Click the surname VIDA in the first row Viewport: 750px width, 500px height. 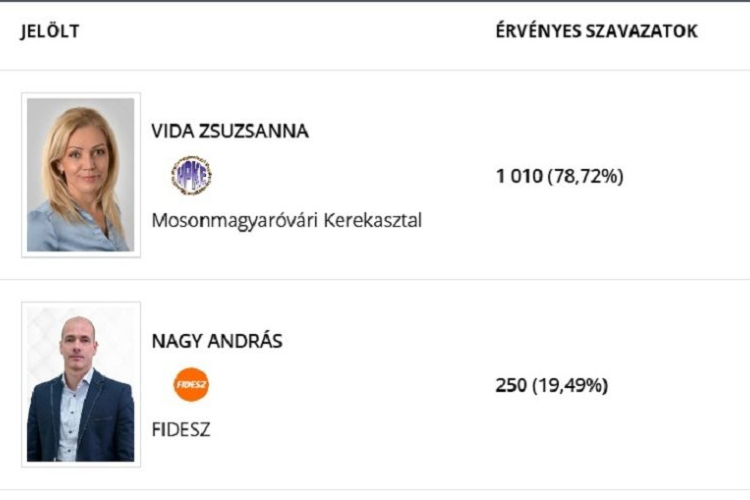tap(171, 132)
